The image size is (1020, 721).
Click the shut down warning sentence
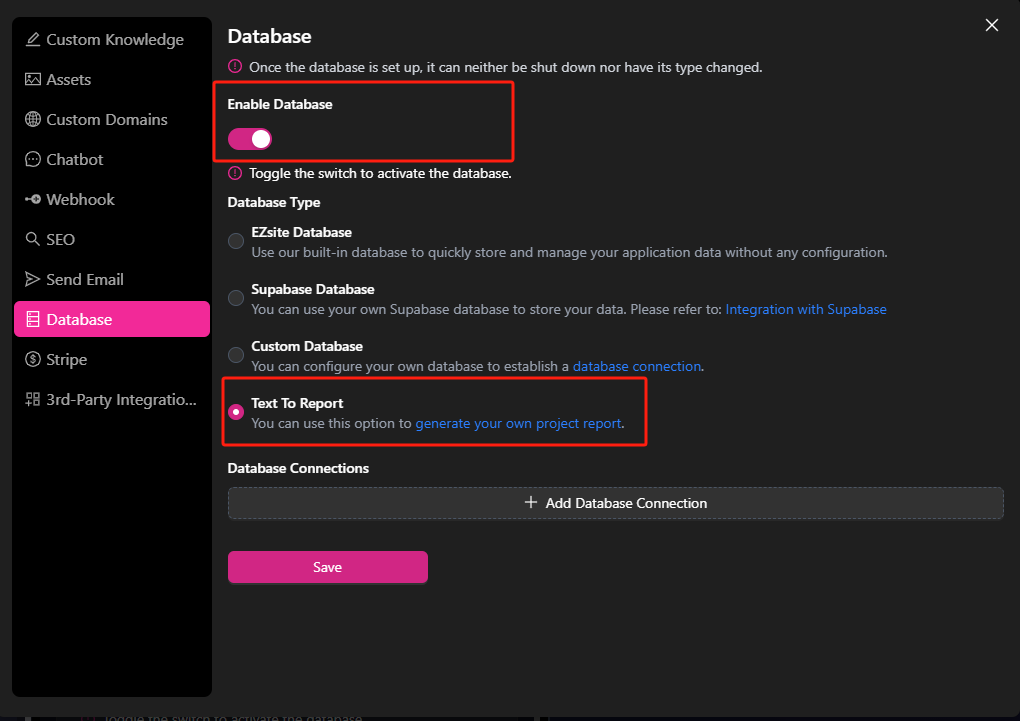pyautogui.click(x=505, y=67)
